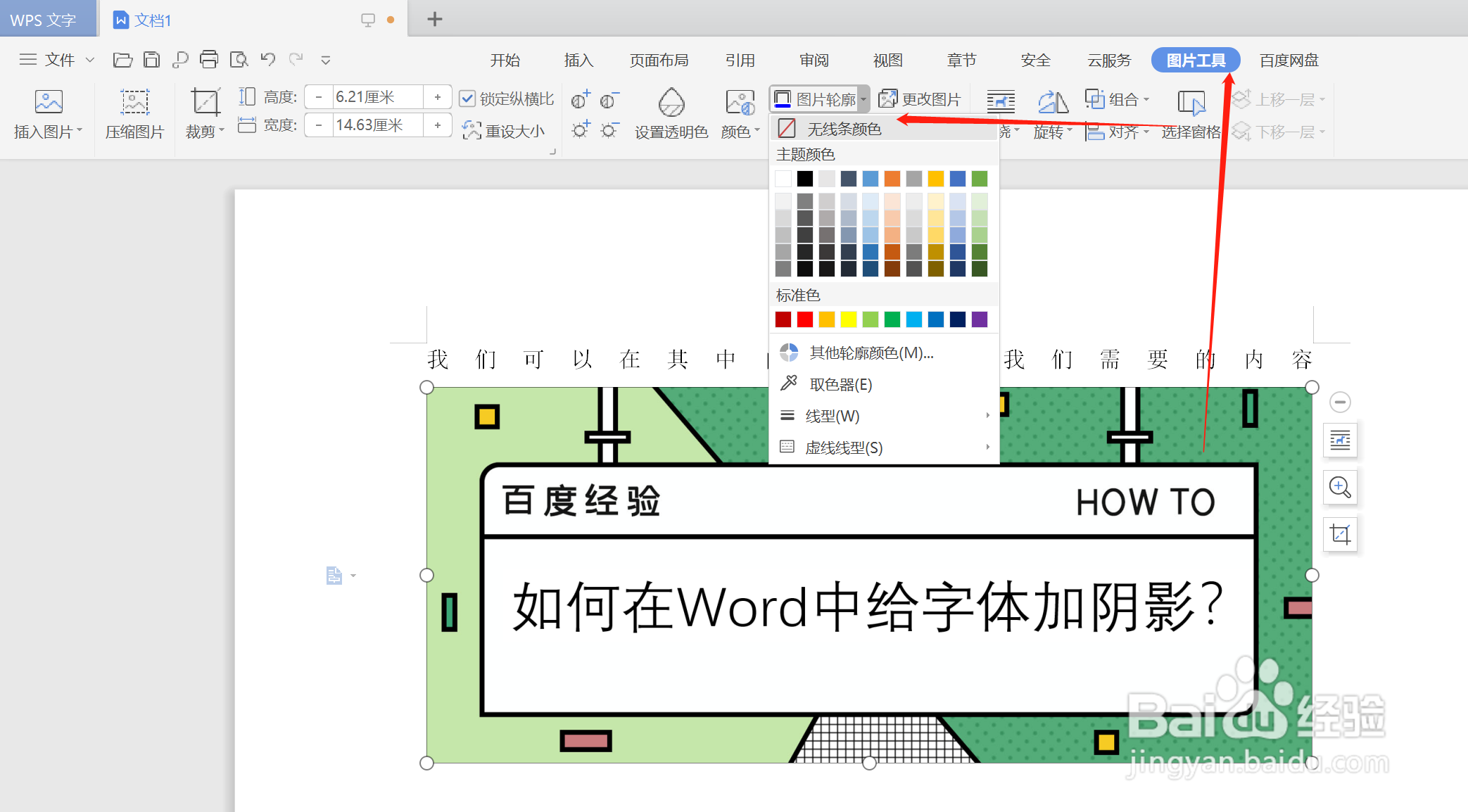Open a new document tab with plus
The height and width of the screenshot is (812, 1468).
point(435,19)
